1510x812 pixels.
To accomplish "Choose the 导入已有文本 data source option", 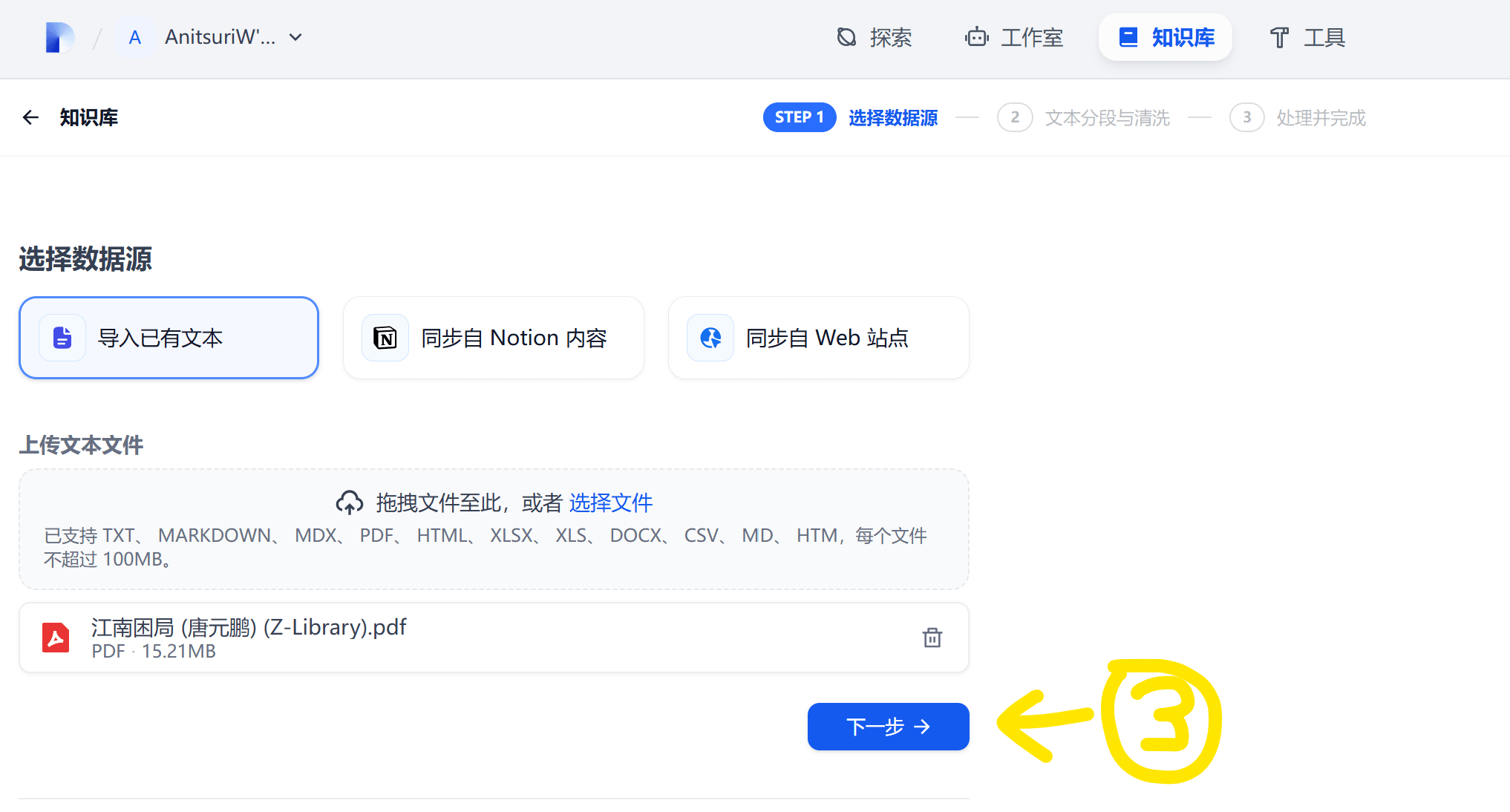I will [x=169, y=338].
